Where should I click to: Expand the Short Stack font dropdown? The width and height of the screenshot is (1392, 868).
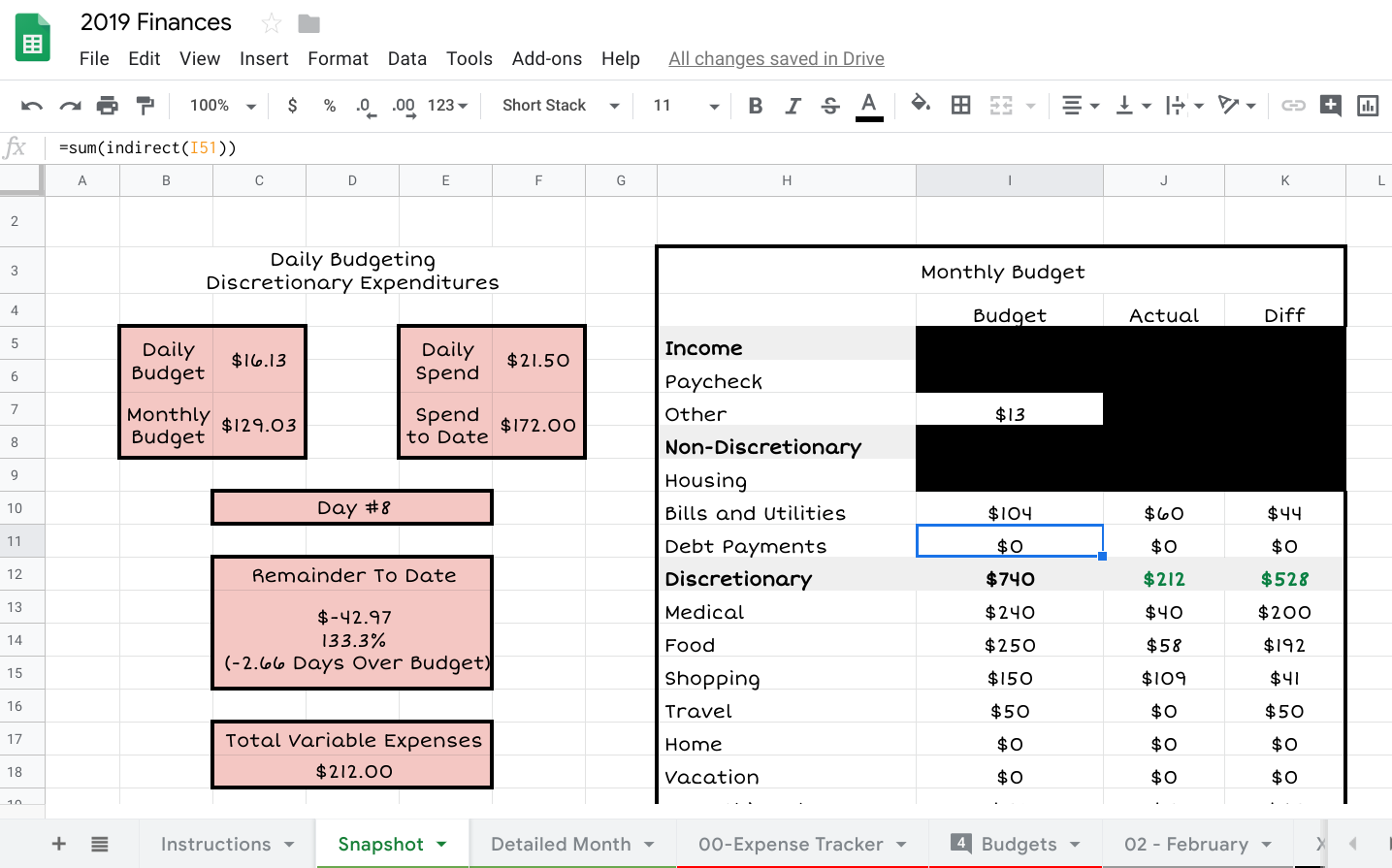[x=560, y=106]
